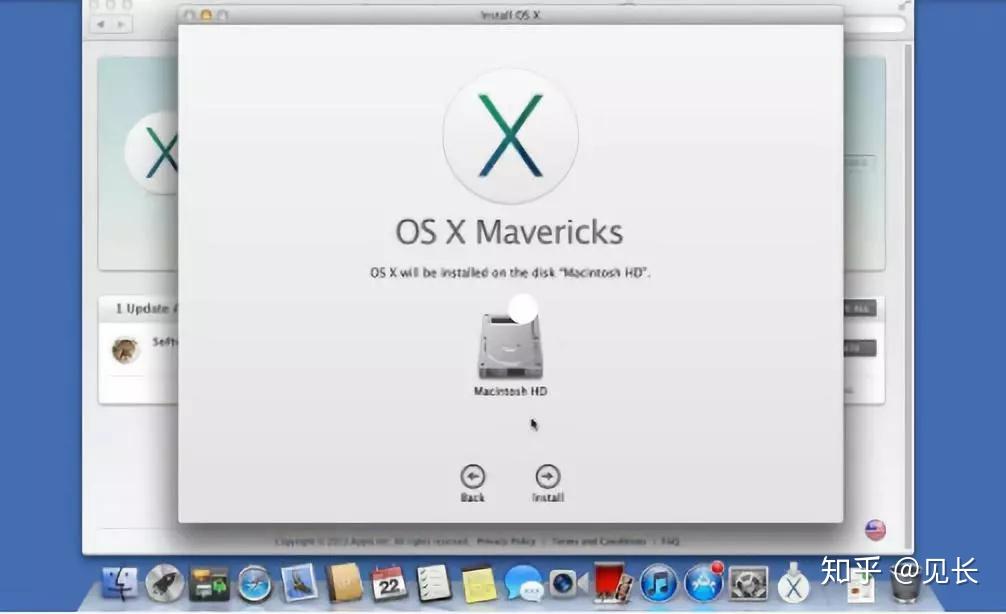1006x614 pixels.
Task: Click the OS X Mavericks logo
Action: click(x=511, y=136)
